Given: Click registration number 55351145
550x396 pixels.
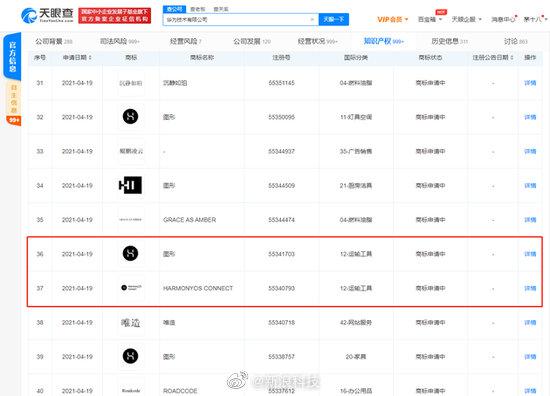Looking at the screenshot, I should point(282,83).
